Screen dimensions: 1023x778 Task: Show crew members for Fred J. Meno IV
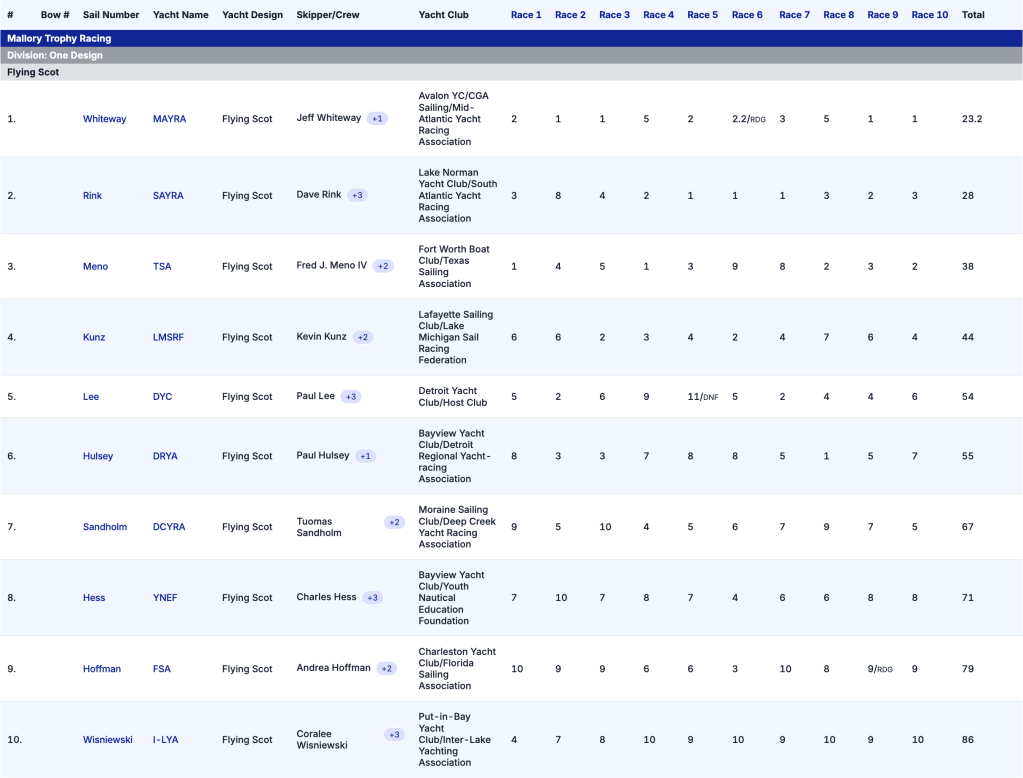pos(384,266)
